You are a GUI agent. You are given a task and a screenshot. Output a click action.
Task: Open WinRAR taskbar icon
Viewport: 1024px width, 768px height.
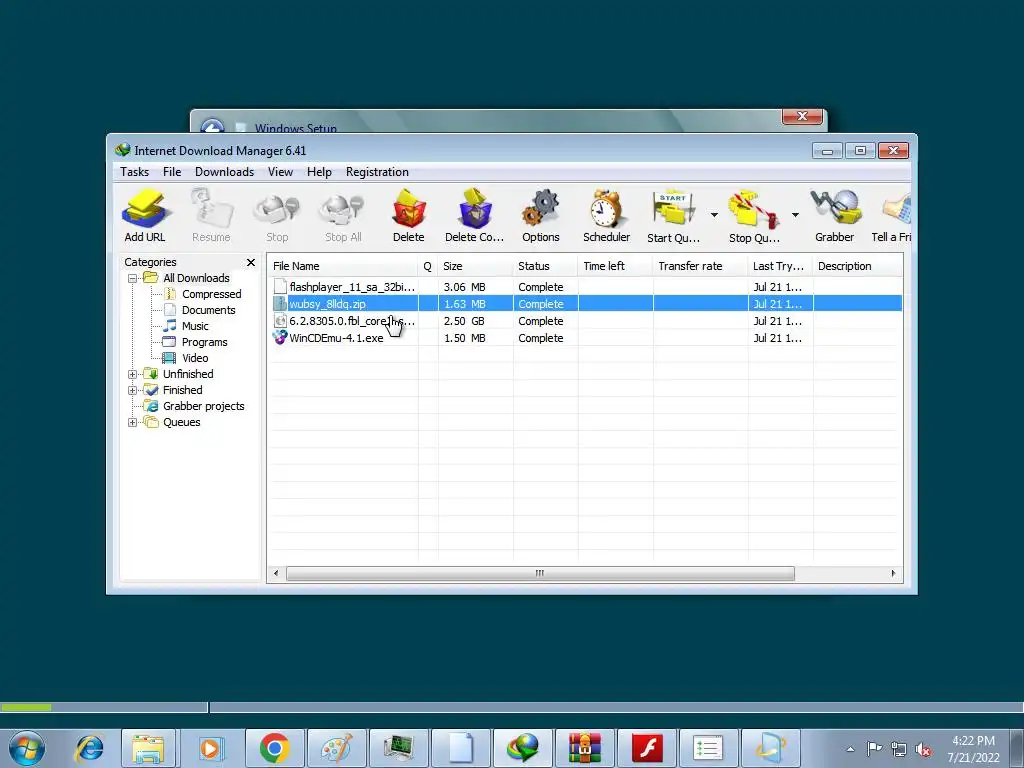pyautogui.click(x=584, y=748)
